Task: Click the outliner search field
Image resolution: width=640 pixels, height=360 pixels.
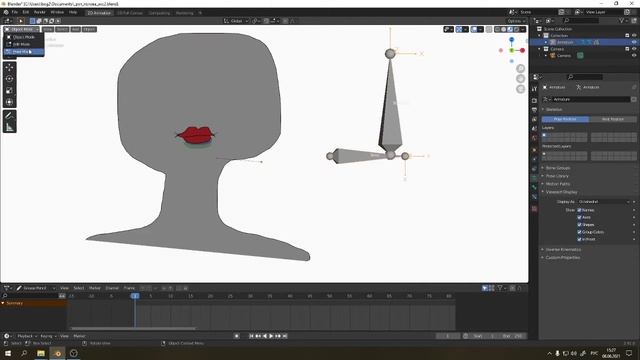Action: (x=581, y=20)
